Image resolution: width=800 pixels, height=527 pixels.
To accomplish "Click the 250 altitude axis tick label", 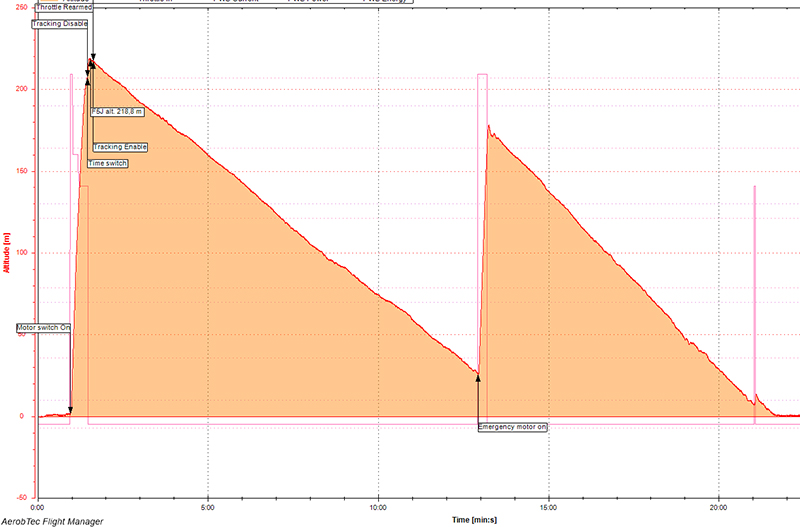I will click(x=25, y=7).
